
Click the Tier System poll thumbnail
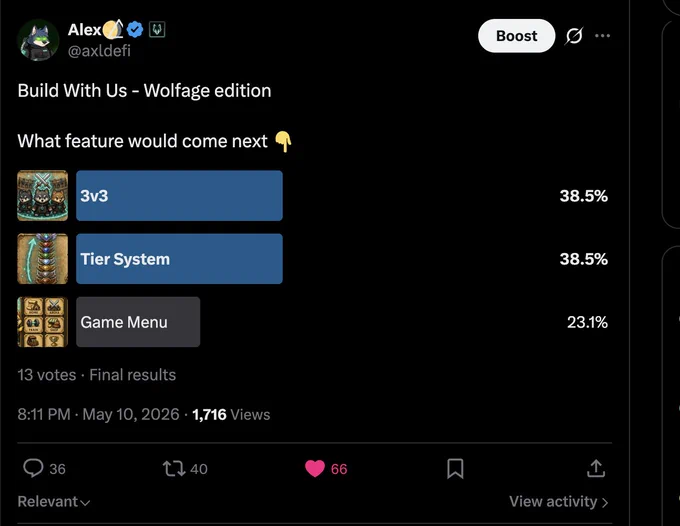coord(42,259)
